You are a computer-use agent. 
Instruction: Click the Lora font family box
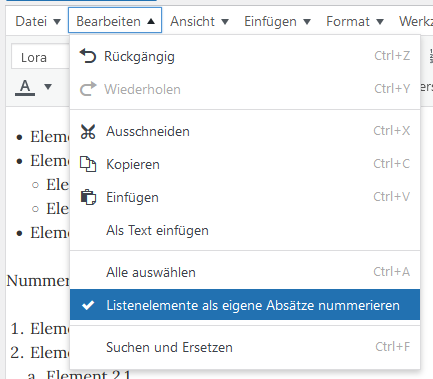coord(41,57)
